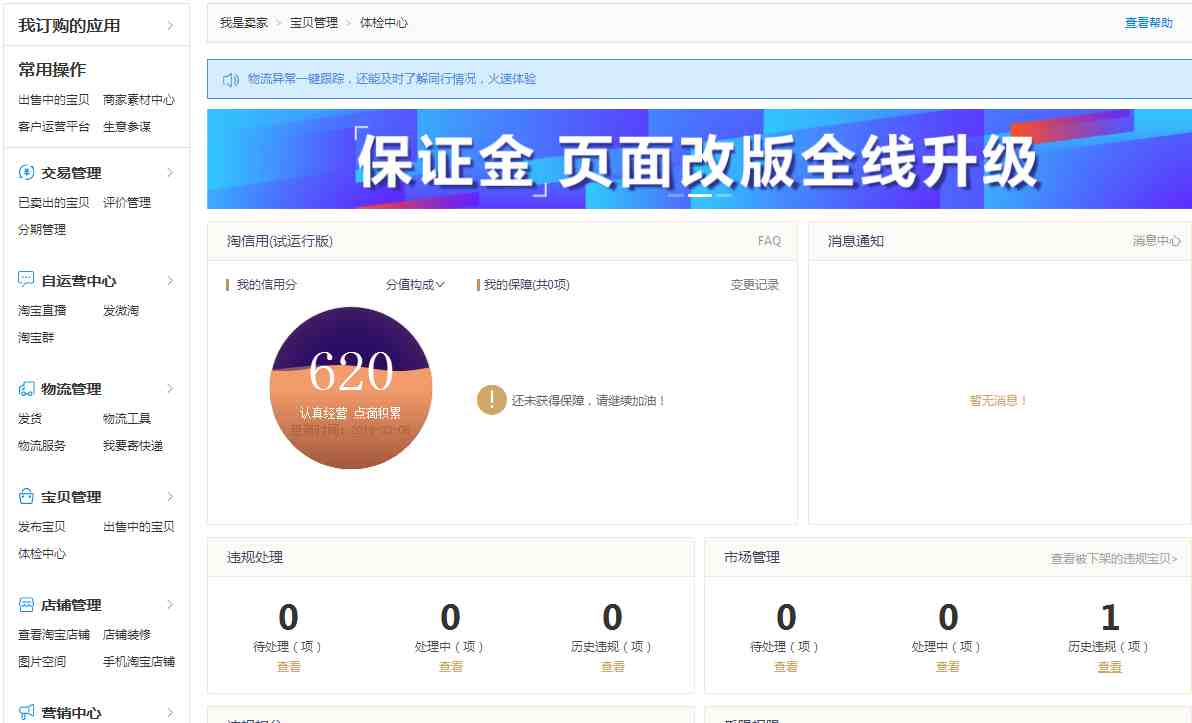Expand the 交易管理 section arrow

point(170,173)
